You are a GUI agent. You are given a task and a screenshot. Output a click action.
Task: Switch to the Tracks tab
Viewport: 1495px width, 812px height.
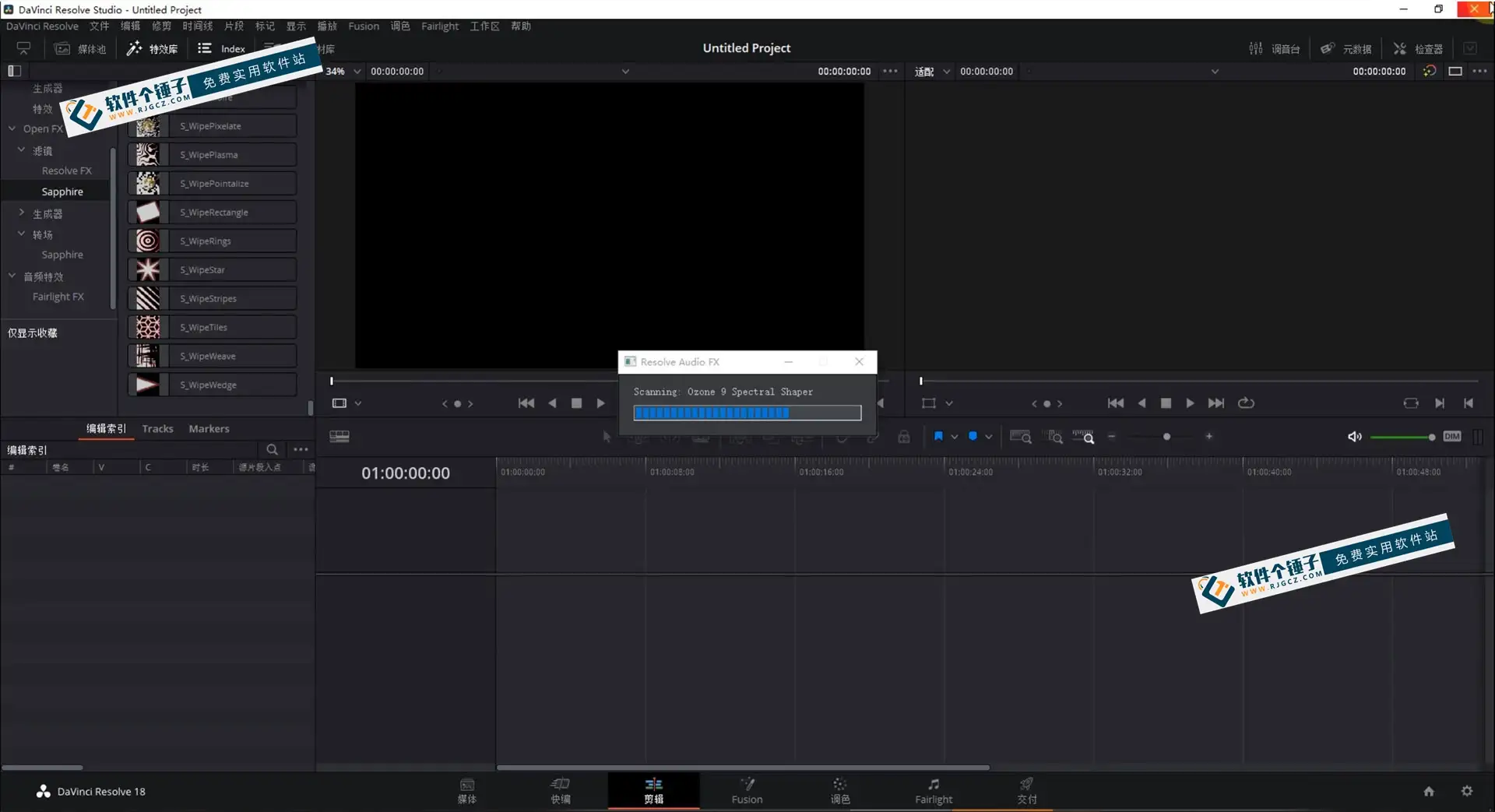[x=157, y=429]
